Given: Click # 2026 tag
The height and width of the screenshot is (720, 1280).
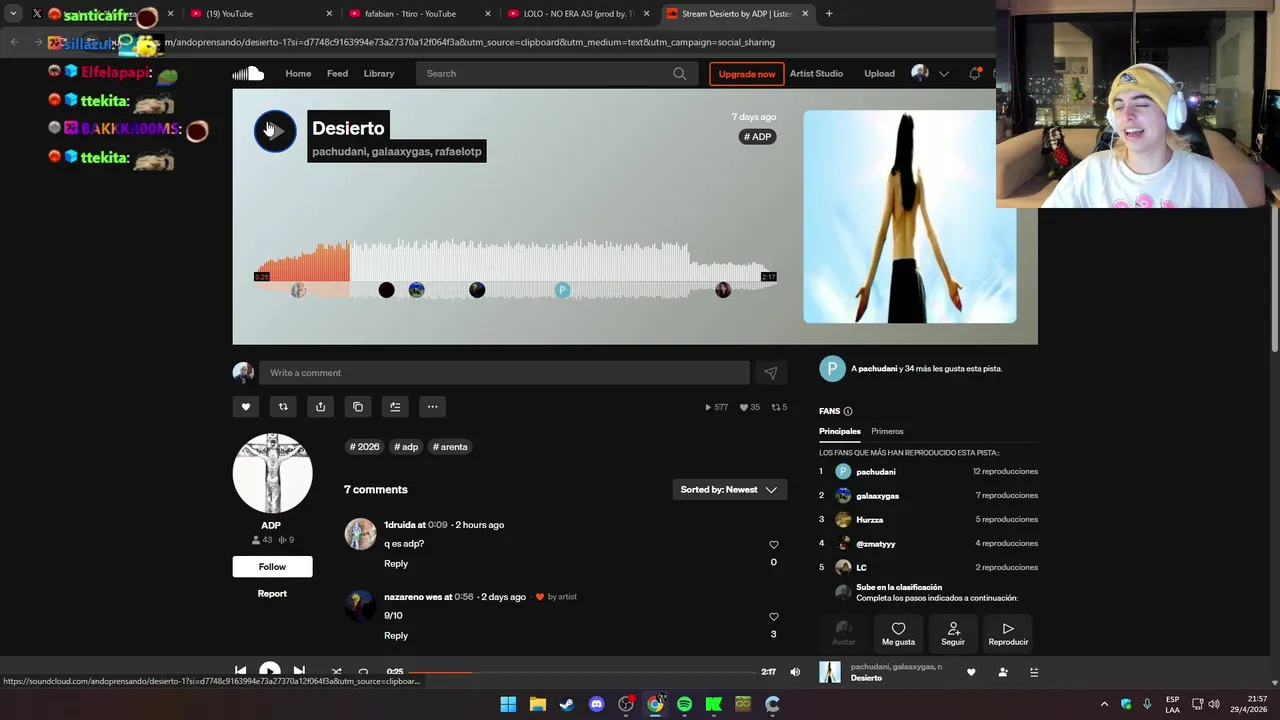Looking at the screenshot, I should (365, 447).
